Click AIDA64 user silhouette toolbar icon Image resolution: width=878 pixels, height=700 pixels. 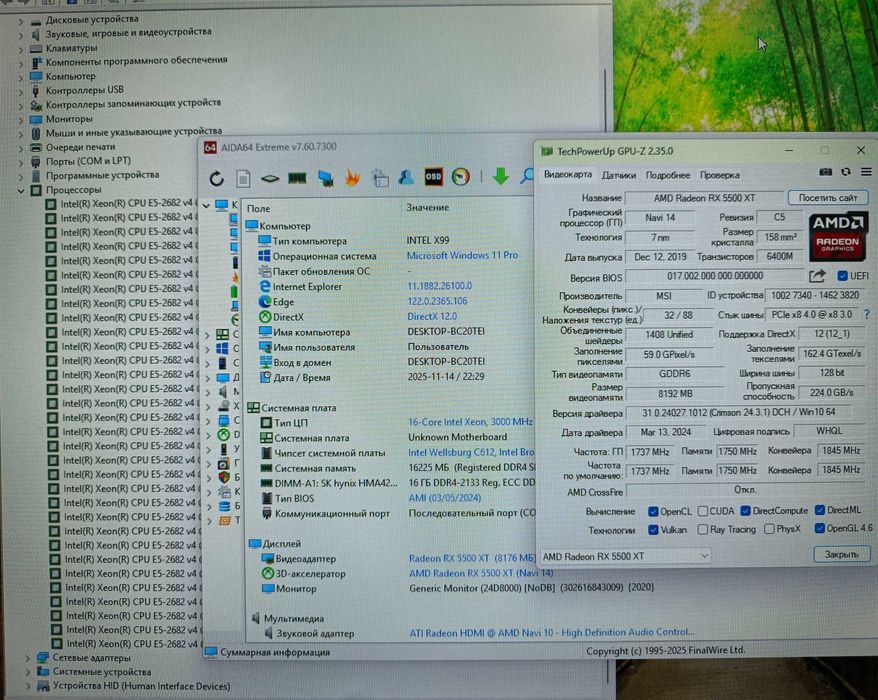click(x=406, y=178)
